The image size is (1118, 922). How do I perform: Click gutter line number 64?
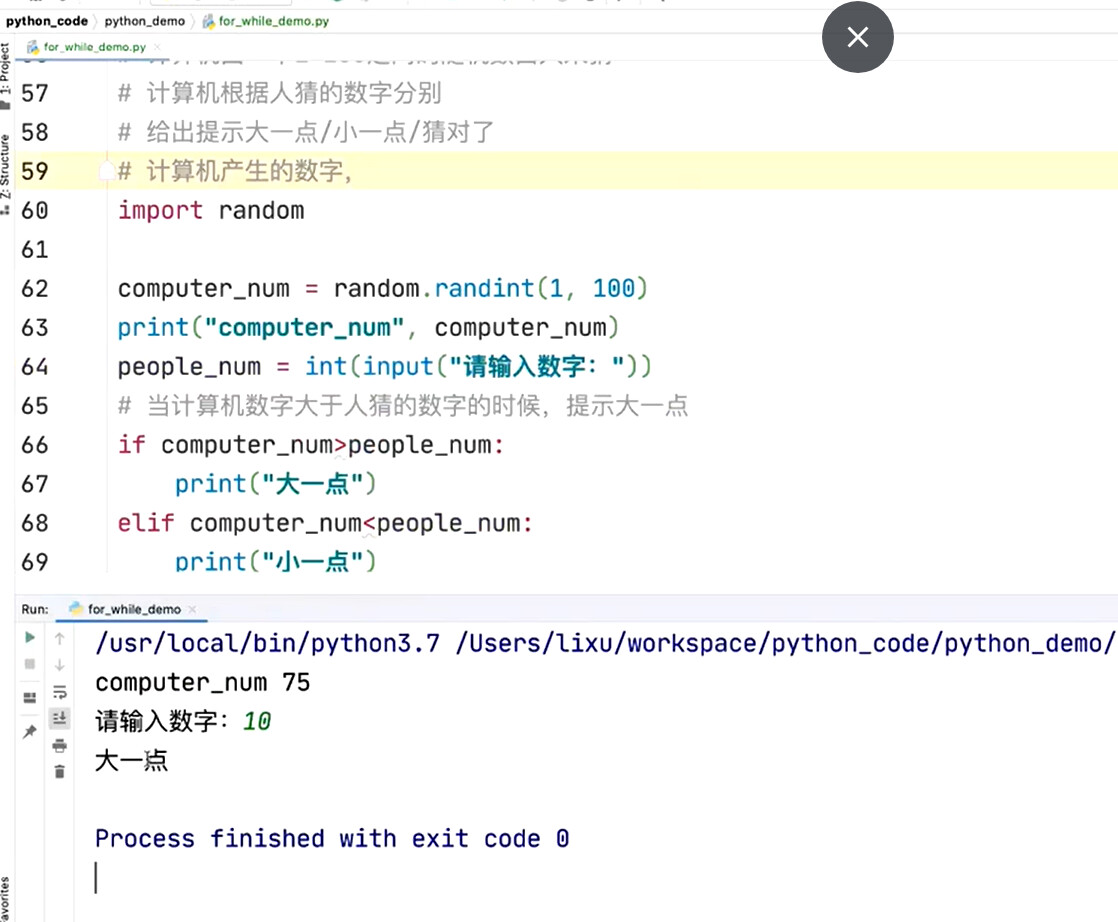pos(34,367)
